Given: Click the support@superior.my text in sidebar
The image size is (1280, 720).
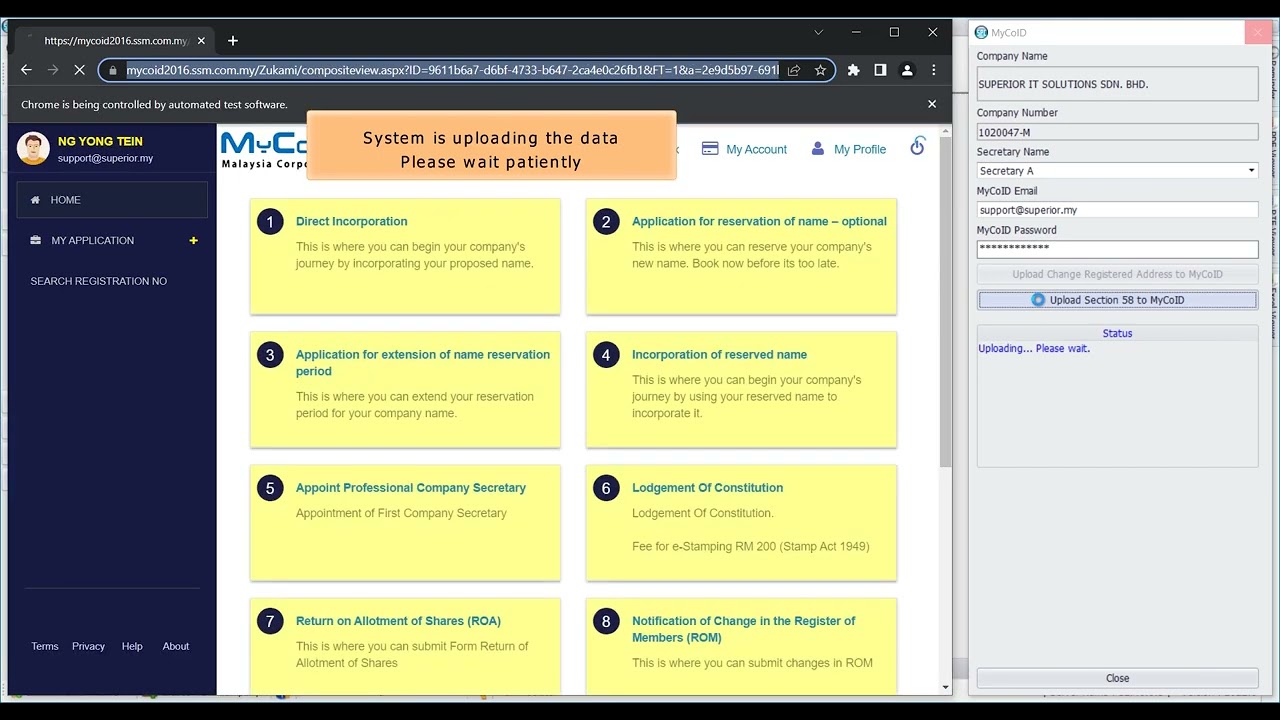Looking at the screenshot, I should (105, 158).
